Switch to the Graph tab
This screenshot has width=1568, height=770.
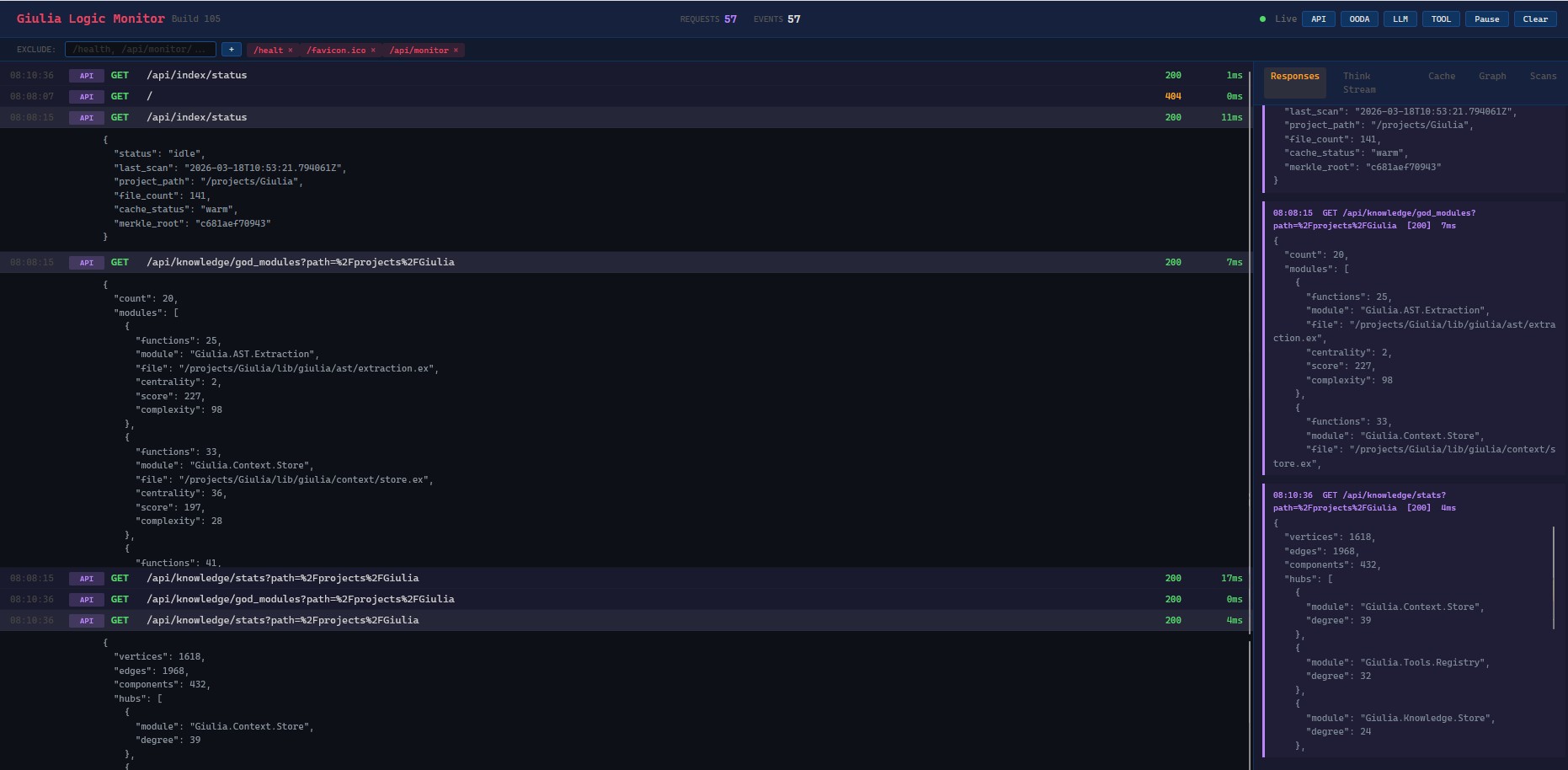tap(1492, 76)
